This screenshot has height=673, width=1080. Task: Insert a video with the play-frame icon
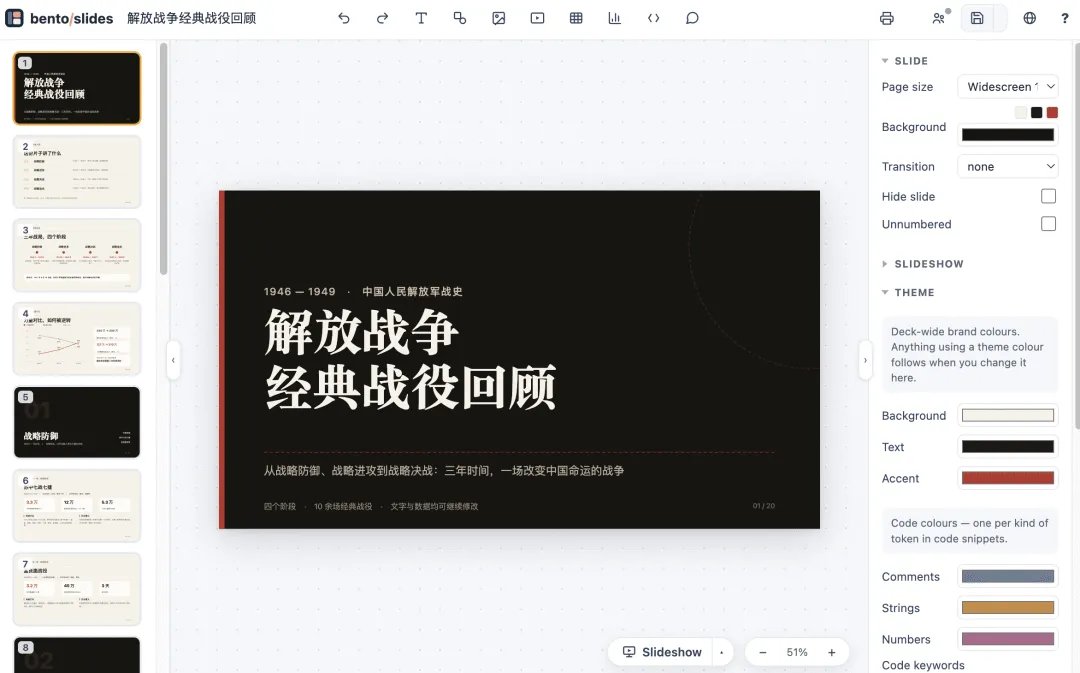[x=537, y=19]
